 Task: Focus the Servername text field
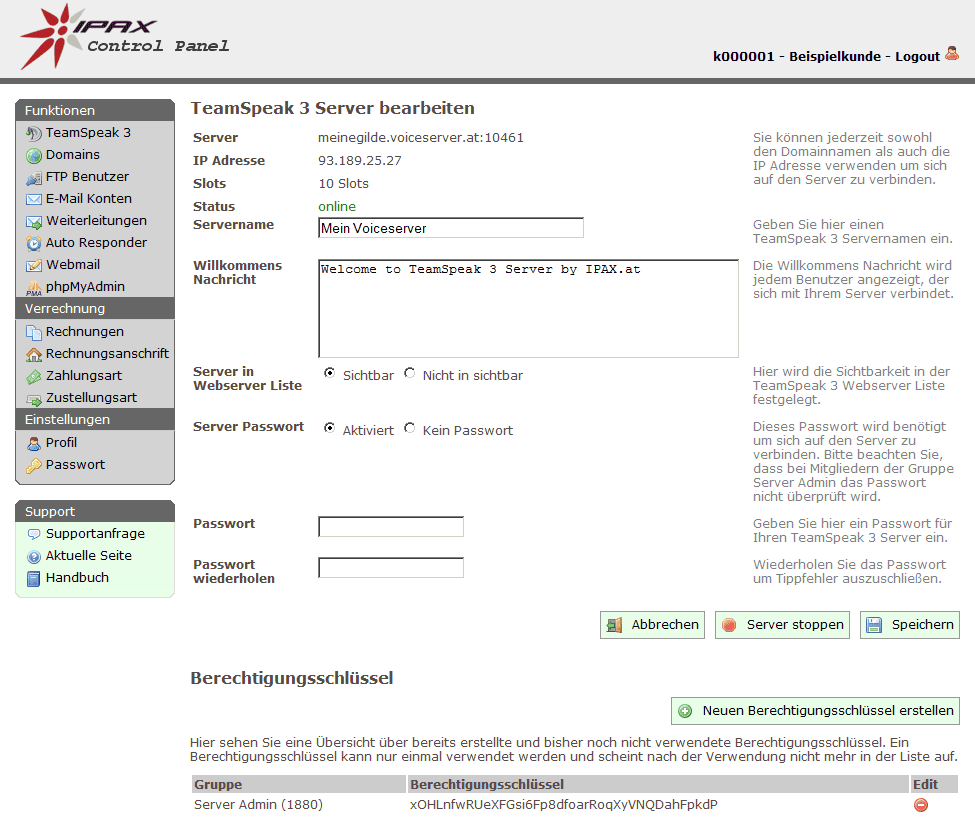click(450, 228)
